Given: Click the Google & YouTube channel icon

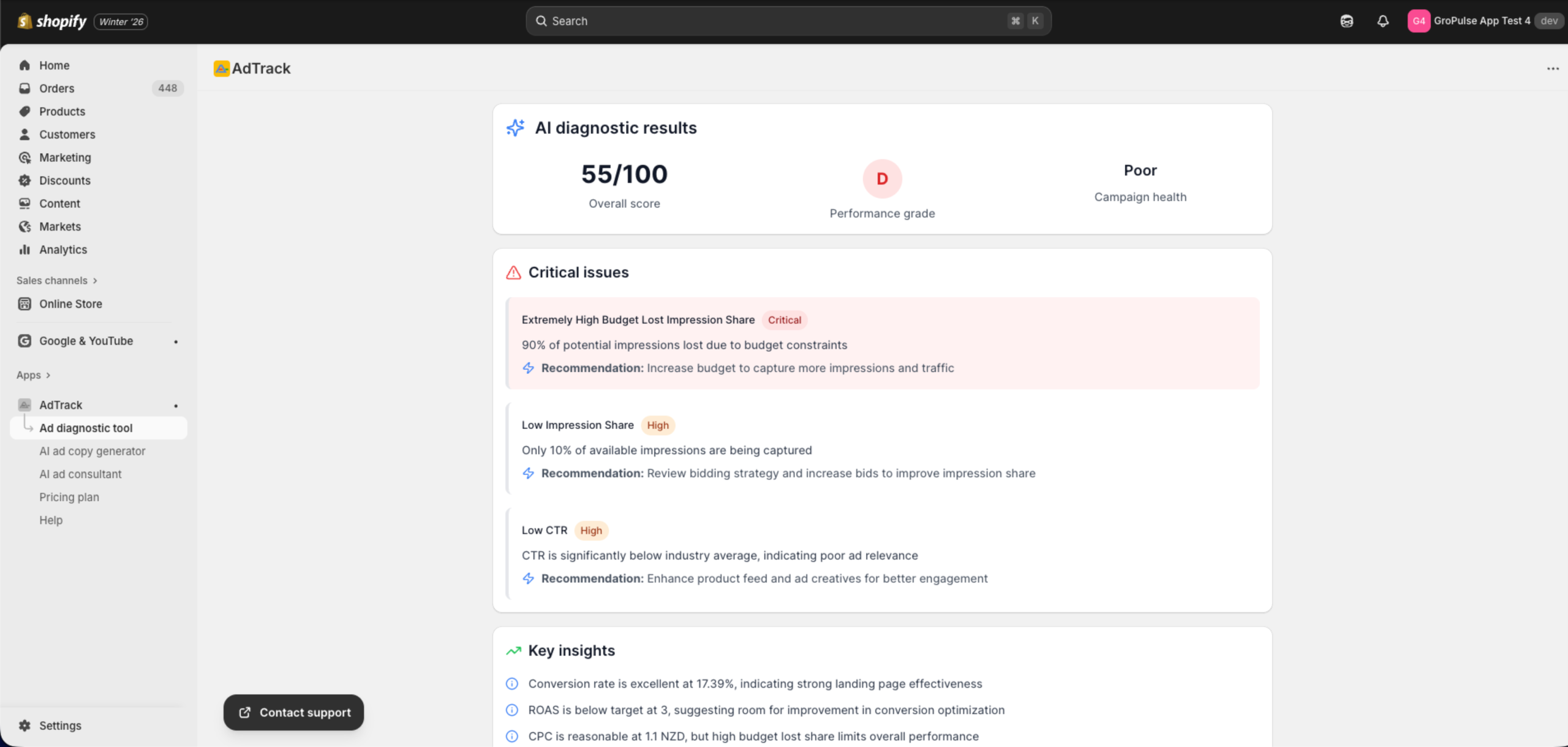Looking at the screenshot, I should [x=24, y=341].
